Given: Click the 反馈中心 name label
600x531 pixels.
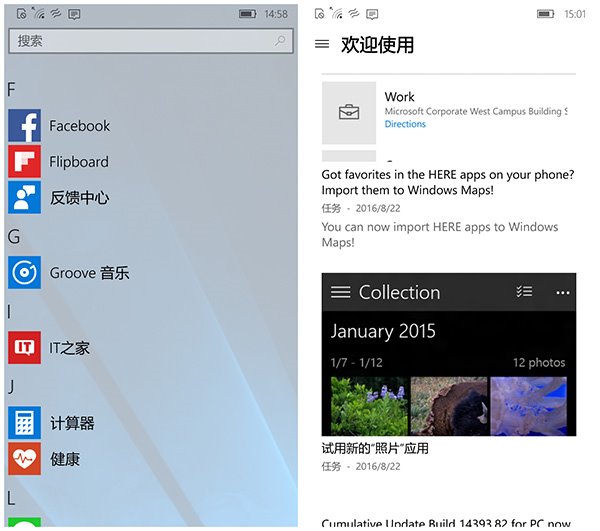Looking at the screenshot, I should click(80, 198).
